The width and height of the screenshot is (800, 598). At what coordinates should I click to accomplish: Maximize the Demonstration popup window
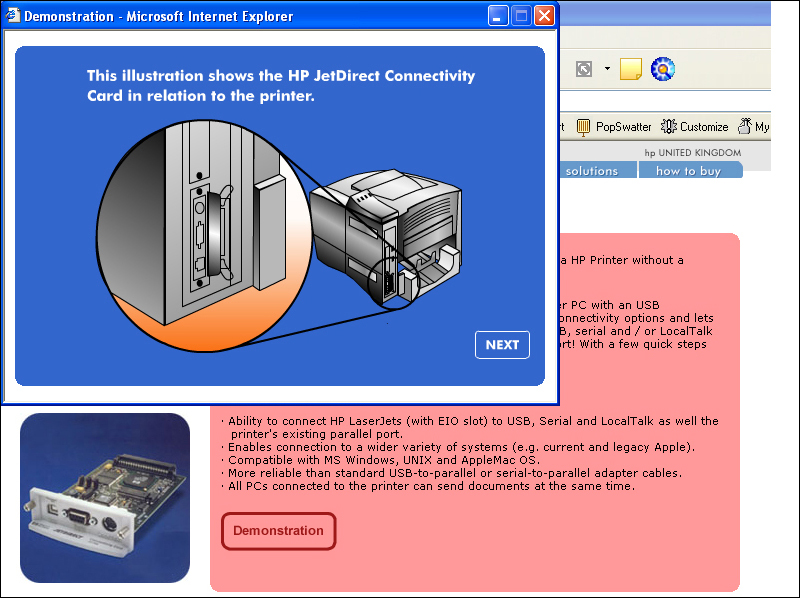pos(521,16)
